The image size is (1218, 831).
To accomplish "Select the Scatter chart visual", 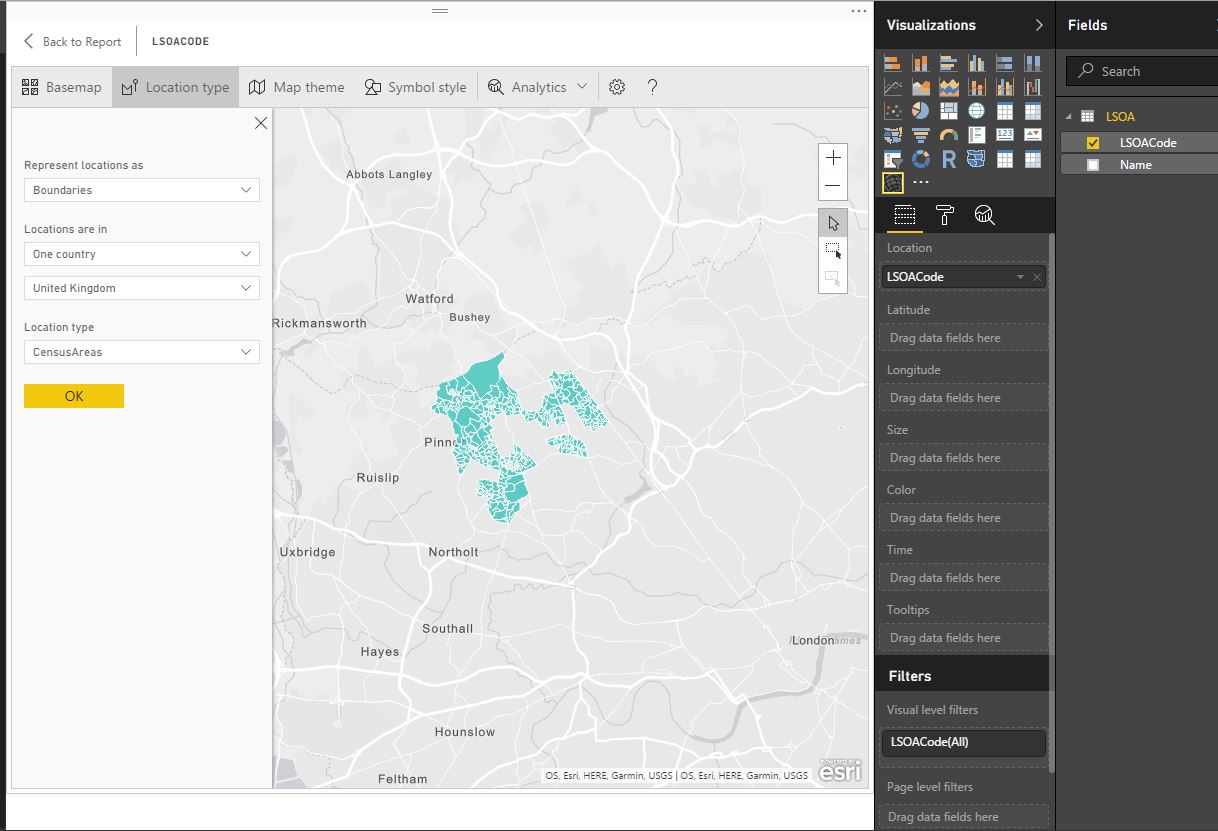I will 893,111.
